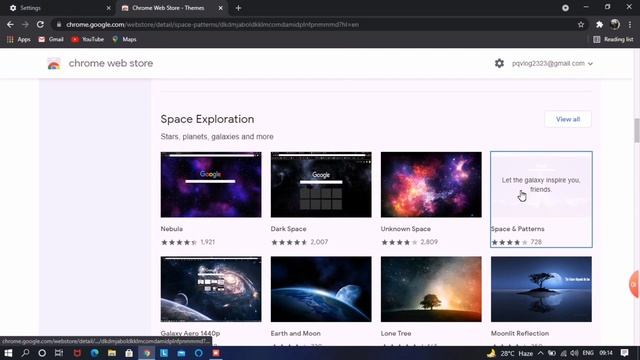This screenshot has height=360, width=640.
Task: Open the Extensions puzzle icon
Action: coord(599,24)
